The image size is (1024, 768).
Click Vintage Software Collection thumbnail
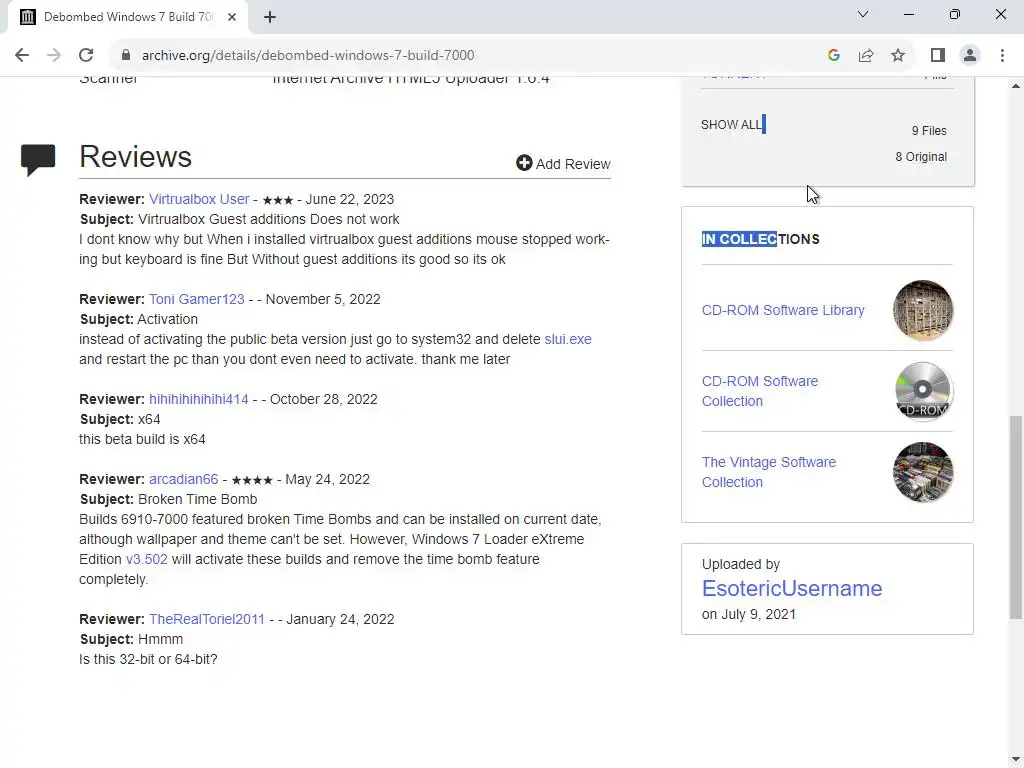(923, 472)
